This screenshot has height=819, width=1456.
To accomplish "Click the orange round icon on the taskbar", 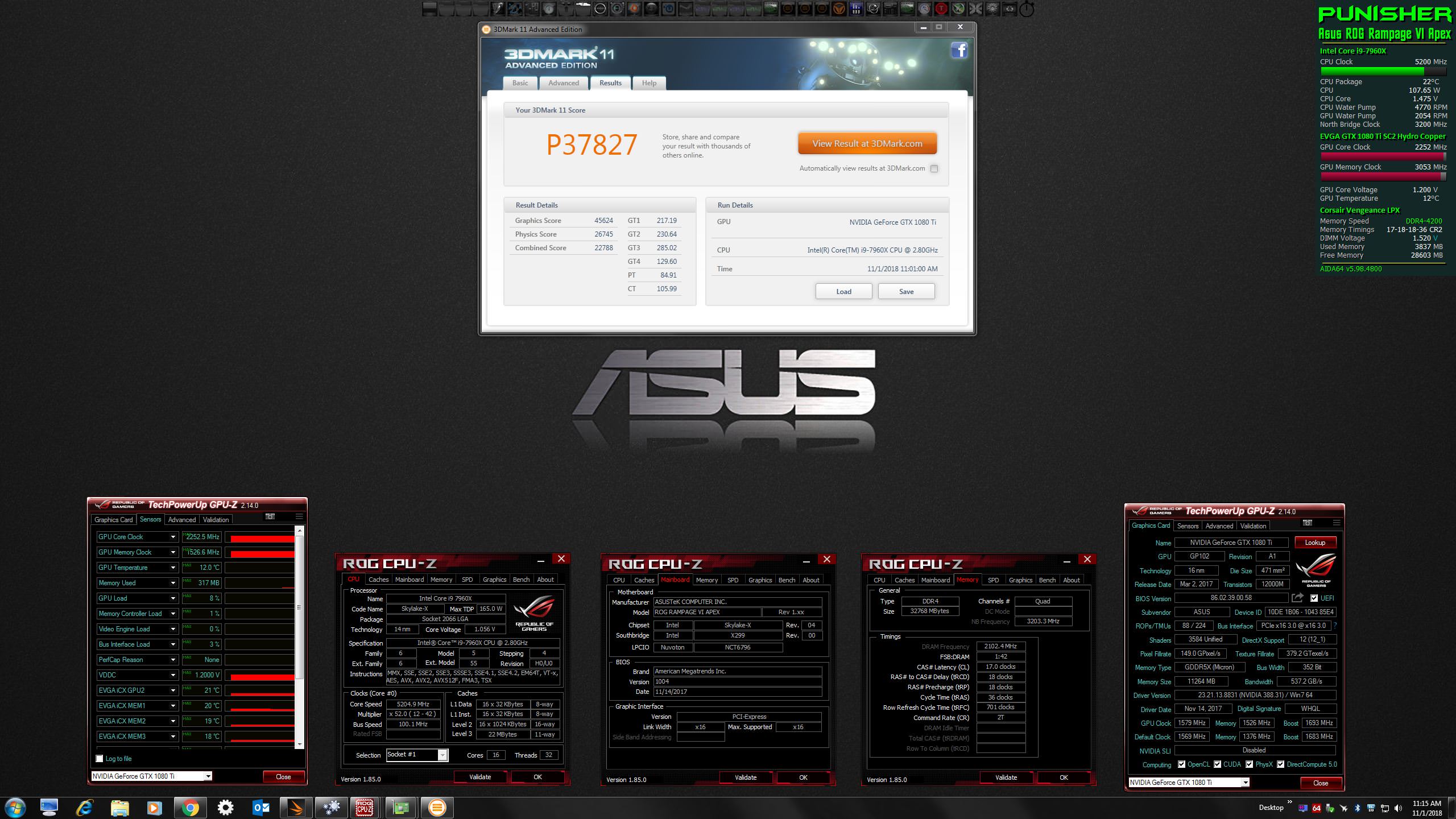I will (x=437, y=808).
